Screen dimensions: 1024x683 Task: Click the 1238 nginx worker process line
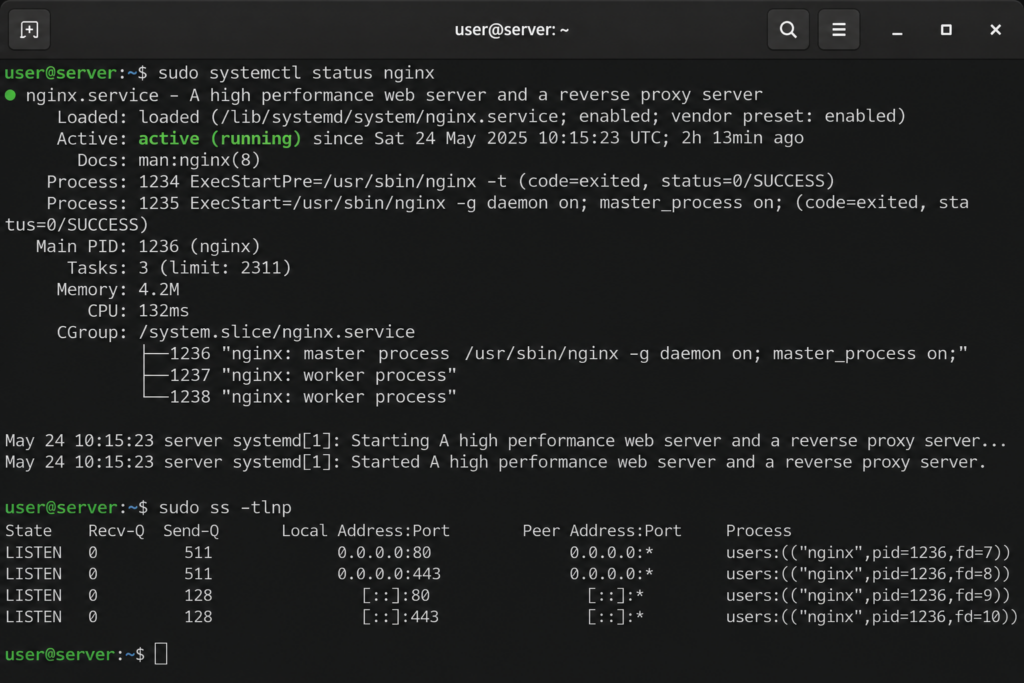300,397
